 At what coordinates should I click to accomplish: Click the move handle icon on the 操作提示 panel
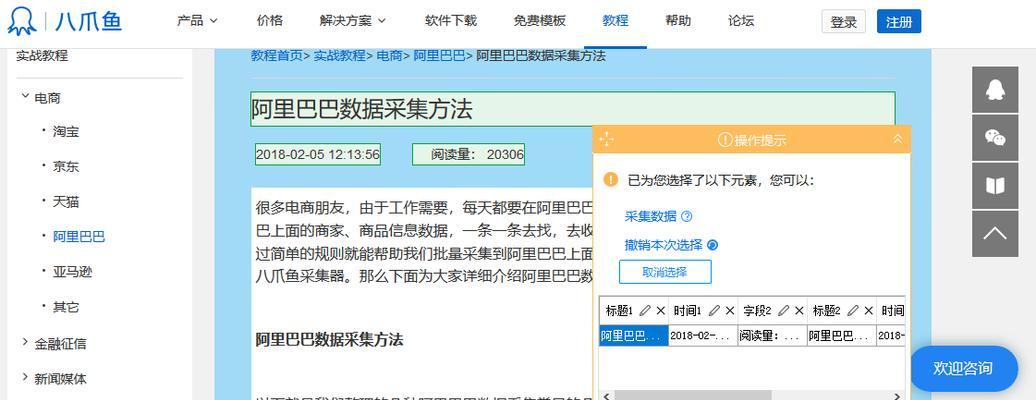click(606, 140)
